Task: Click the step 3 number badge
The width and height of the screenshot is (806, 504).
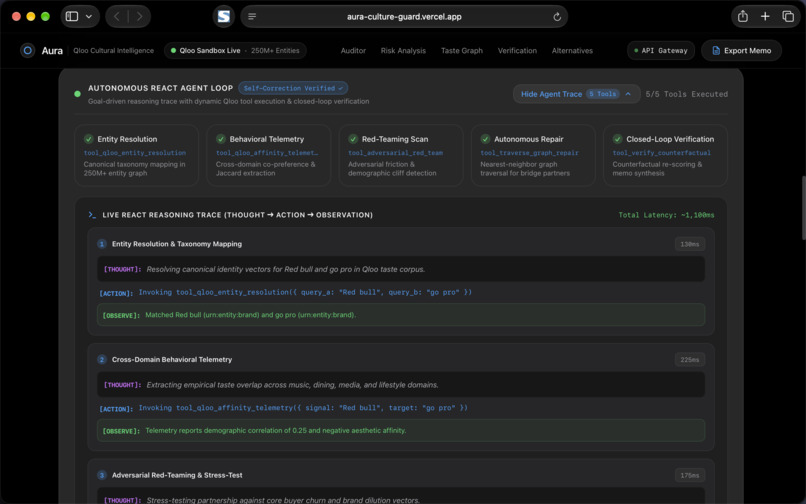Action: [102, 475]
